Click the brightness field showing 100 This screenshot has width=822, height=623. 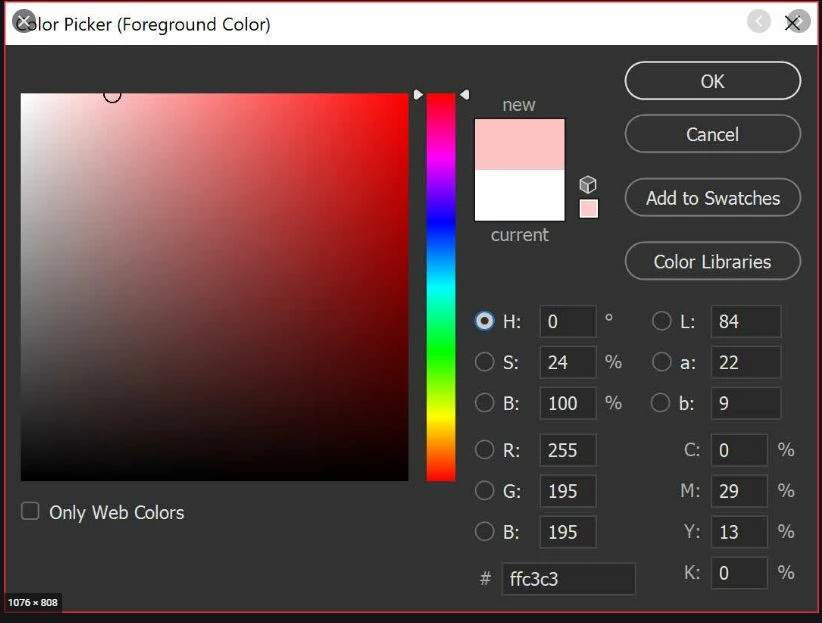tap(568, 403)
